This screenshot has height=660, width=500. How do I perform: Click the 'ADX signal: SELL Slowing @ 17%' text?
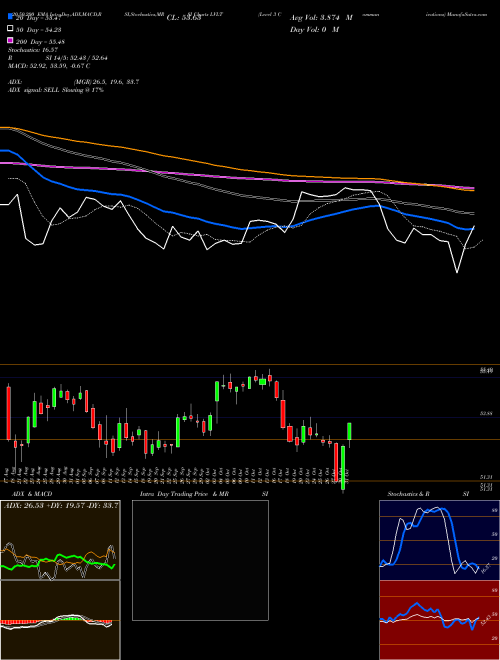(56, 90)
